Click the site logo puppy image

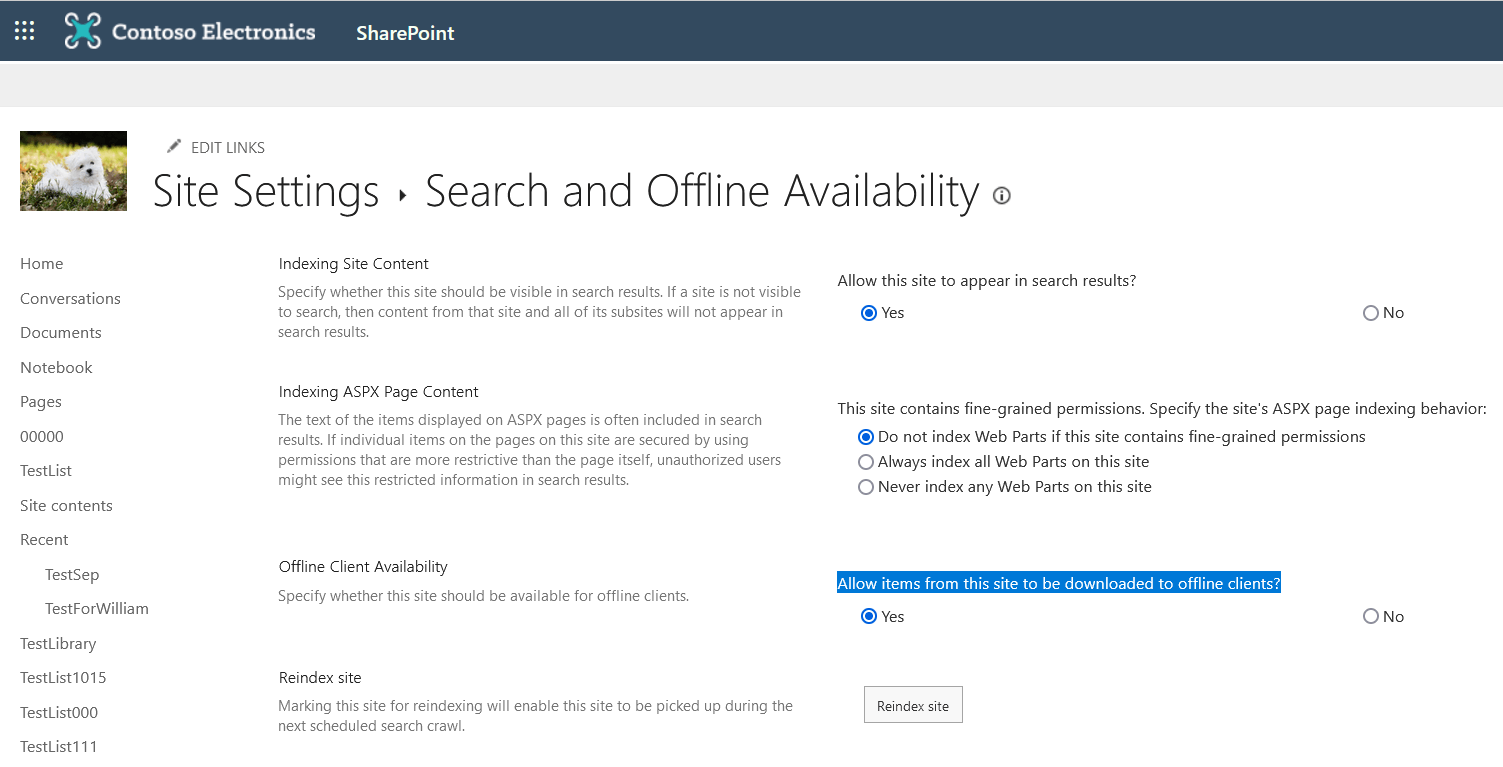pos(73,171)
